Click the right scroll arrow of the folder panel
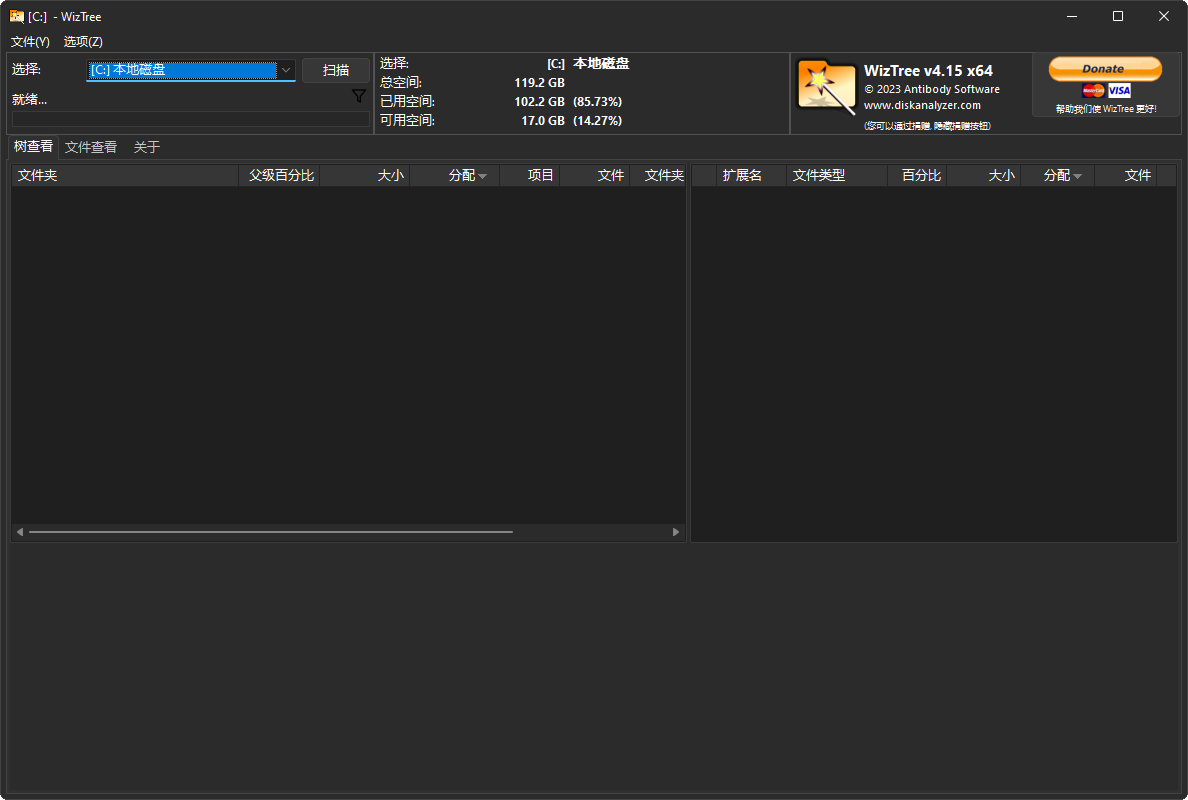Screen dimensions: 1188x800 pos(676,532)
